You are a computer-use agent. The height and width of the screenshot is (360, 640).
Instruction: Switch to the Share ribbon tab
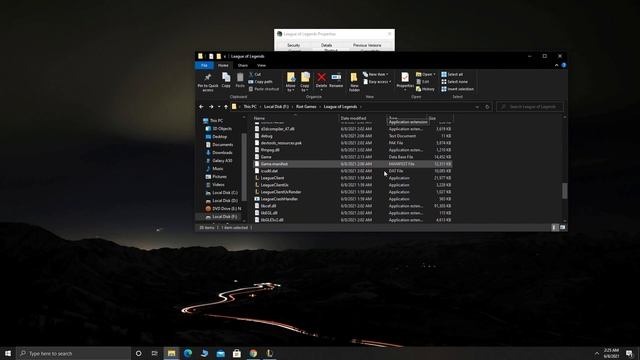click(x=242, y=65)
